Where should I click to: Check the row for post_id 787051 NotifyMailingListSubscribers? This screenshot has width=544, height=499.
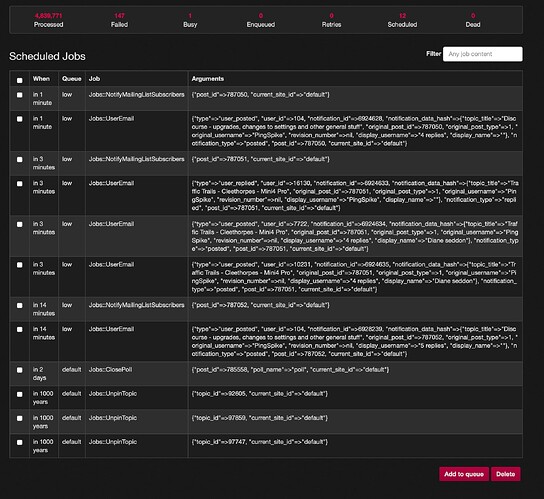[20, 160]
